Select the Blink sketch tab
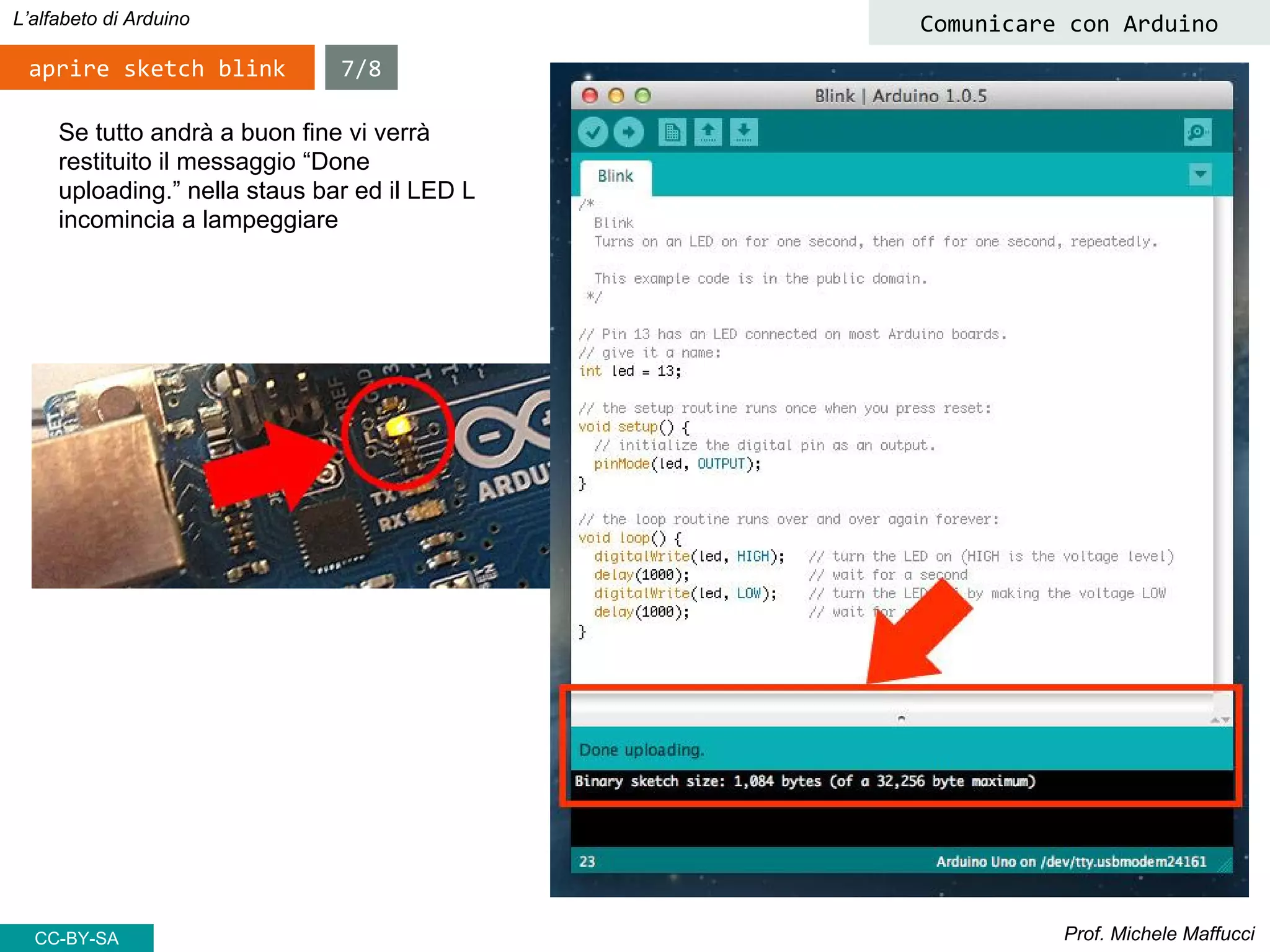 click(616, 177)
